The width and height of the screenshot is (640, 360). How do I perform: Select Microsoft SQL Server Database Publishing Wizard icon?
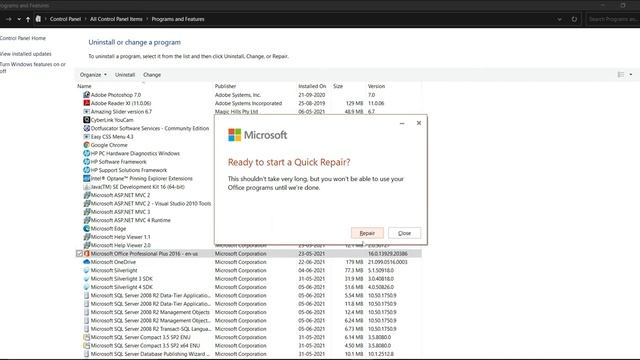pos(87,354)
